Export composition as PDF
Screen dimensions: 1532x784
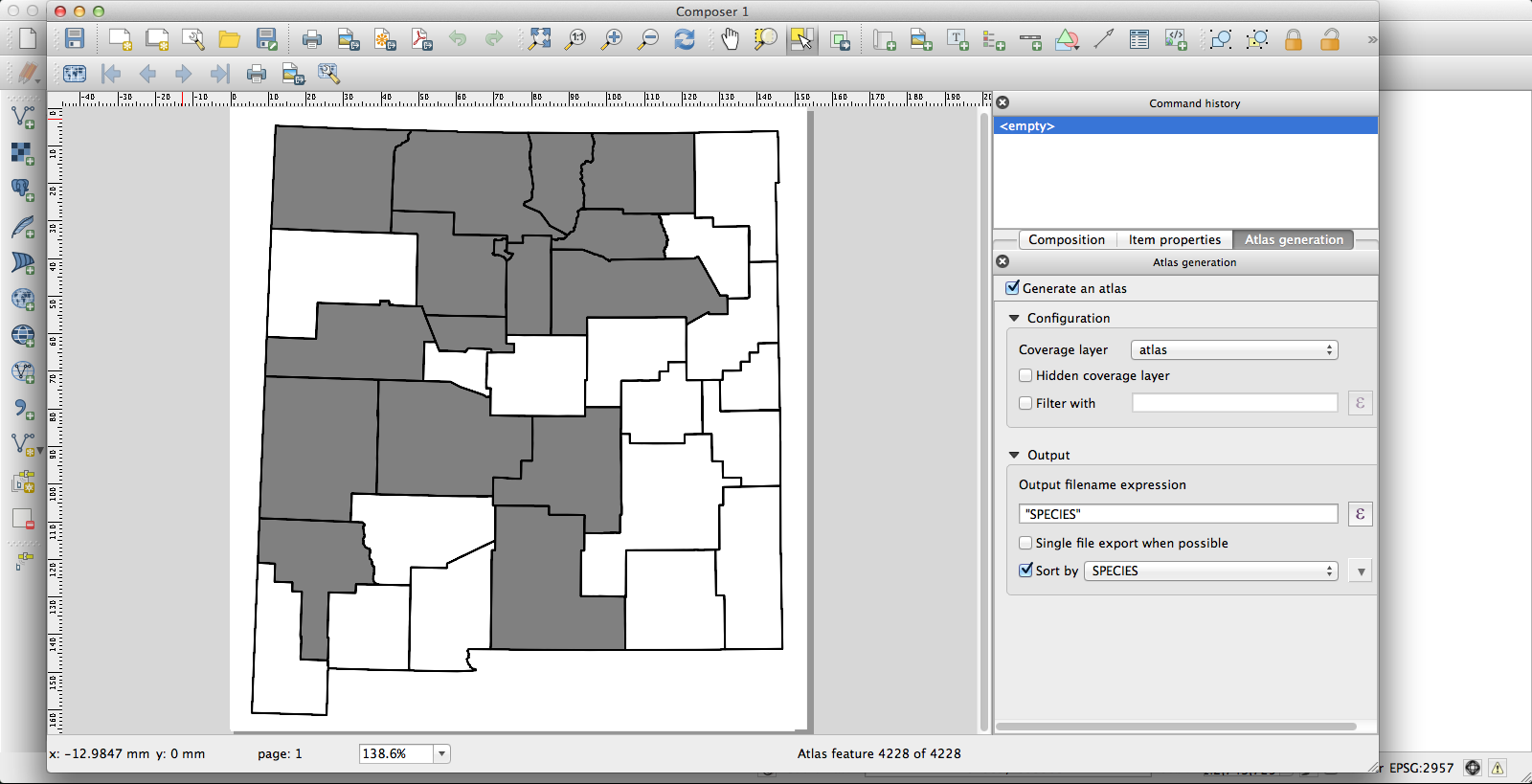click(x=421, y=39)
